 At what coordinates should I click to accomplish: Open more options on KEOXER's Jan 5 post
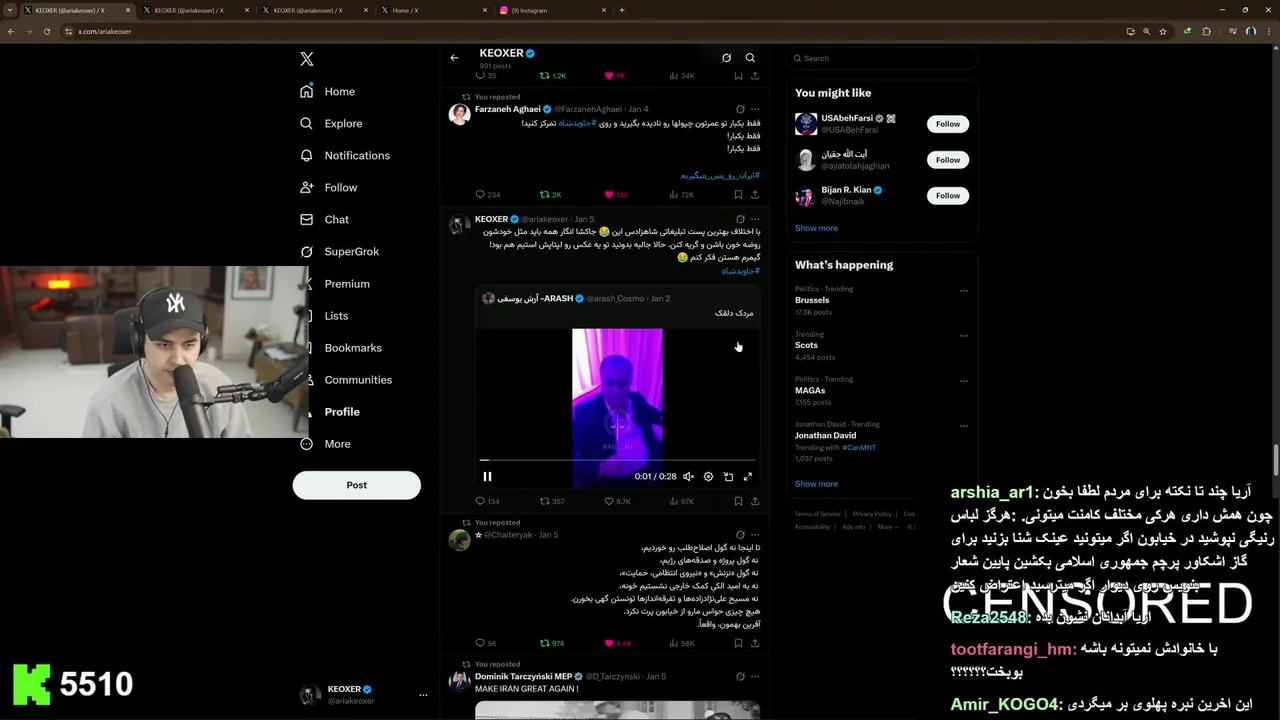tap(755, 219)
